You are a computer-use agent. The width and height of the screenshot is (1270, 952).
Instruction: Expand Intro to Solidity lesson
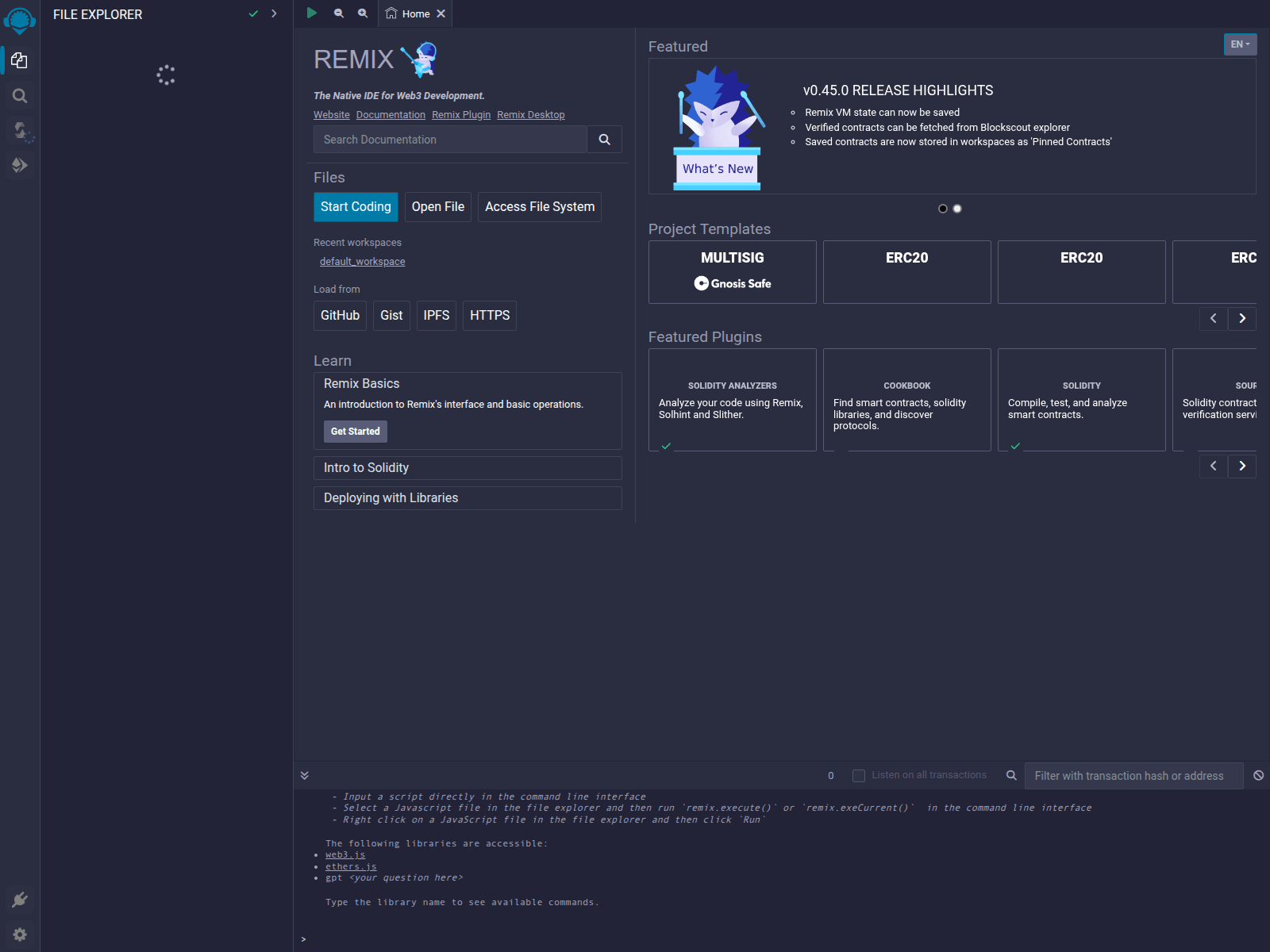click(468, 468)
